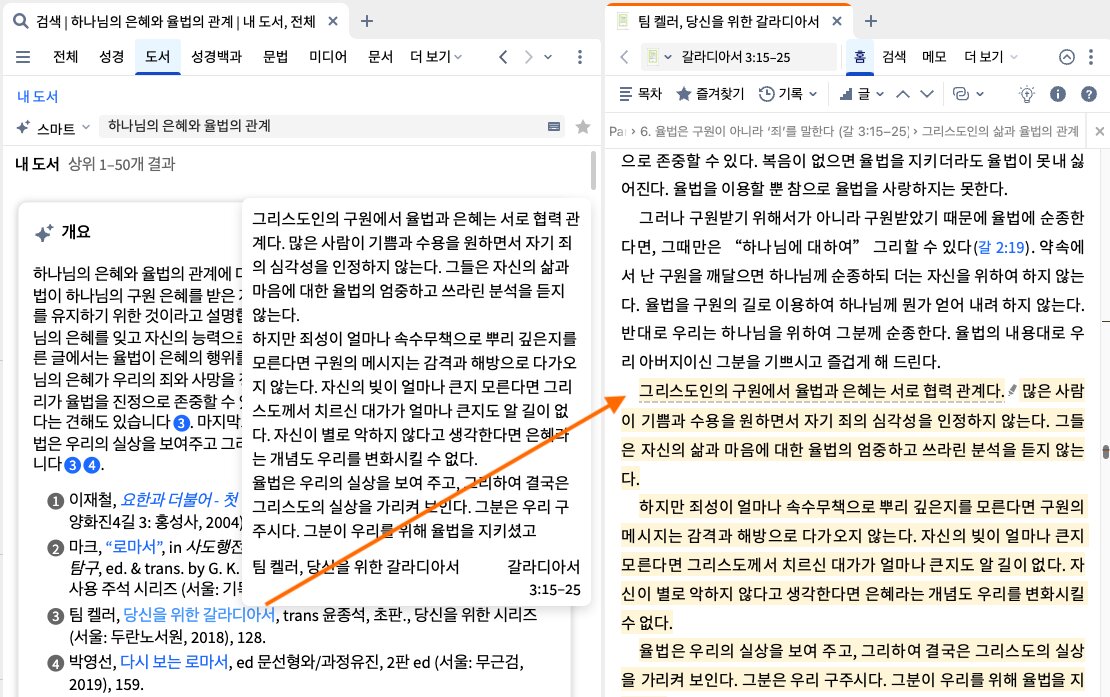The width and height of the screenshot is (1110, 697).
Task: Expand the 스마트 search mode dropdown
Action: coord(54,127)
